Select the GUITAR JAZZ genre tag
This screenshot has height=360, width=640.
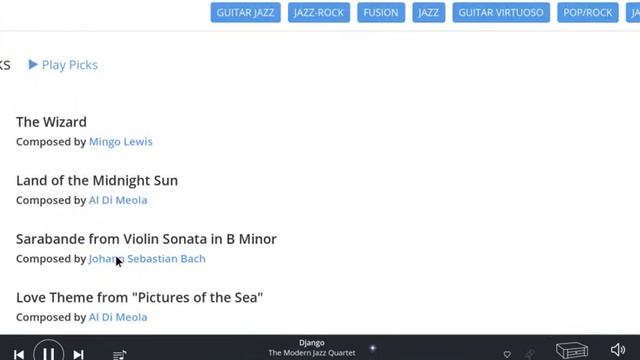[x=245, y=13]
